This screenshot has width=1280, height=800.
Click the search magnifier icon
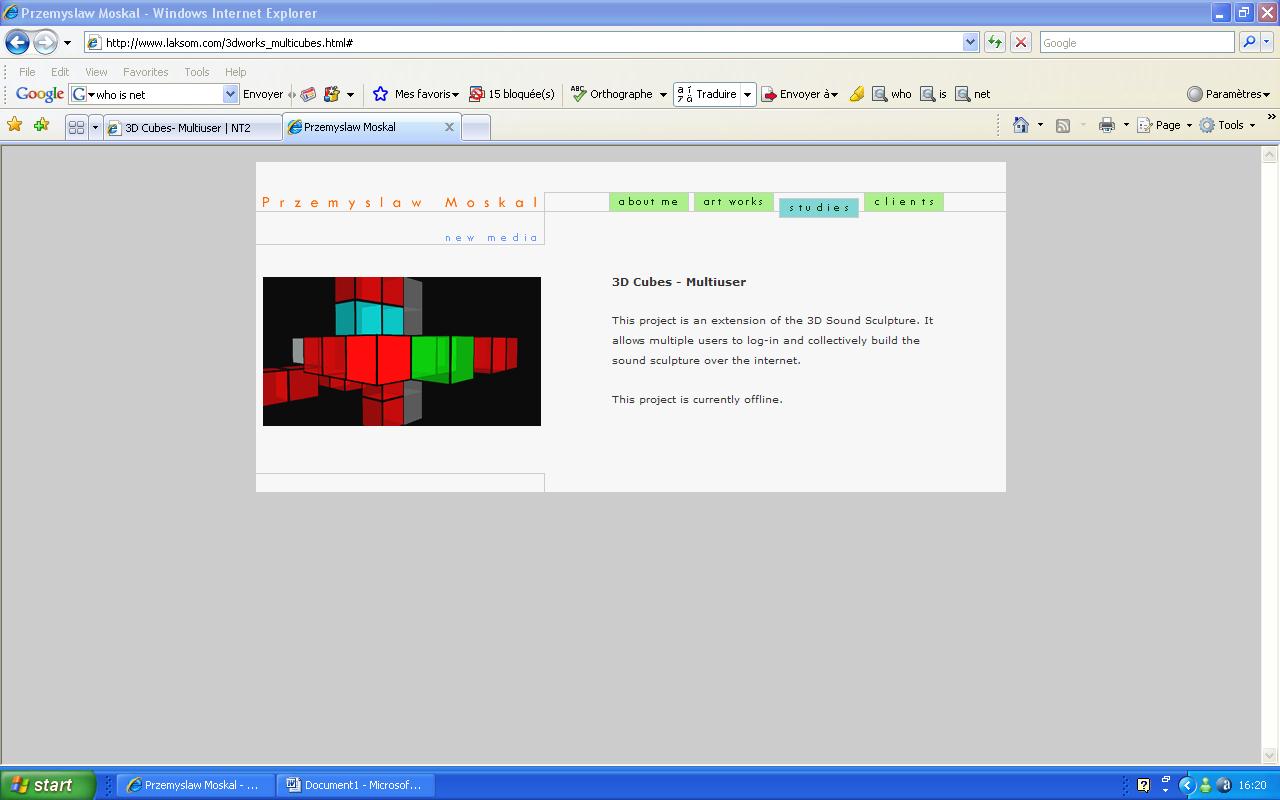pyautogui.click(x=1248, y=42)
